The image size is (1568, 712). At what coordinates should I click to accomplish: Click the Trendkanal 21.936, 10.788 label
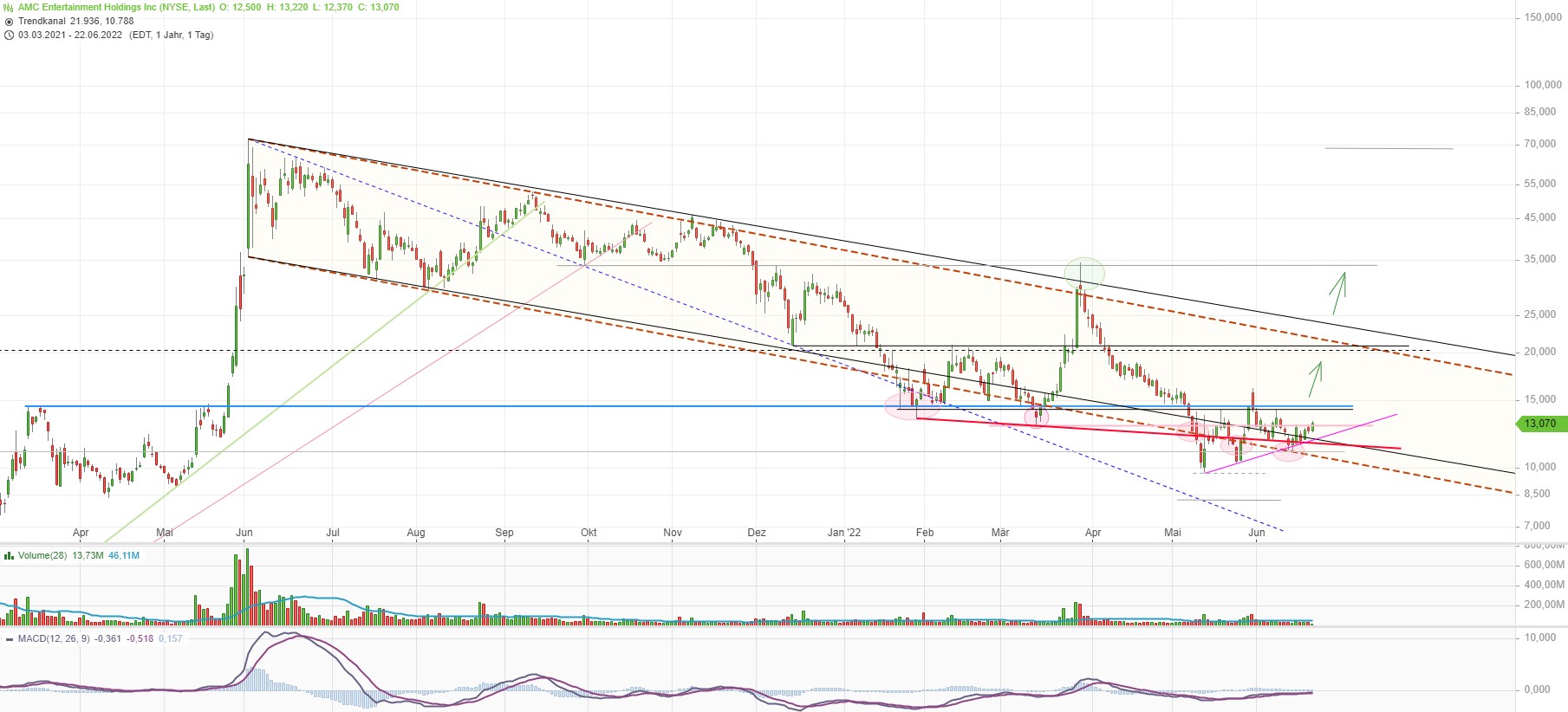tap(76, 21)
